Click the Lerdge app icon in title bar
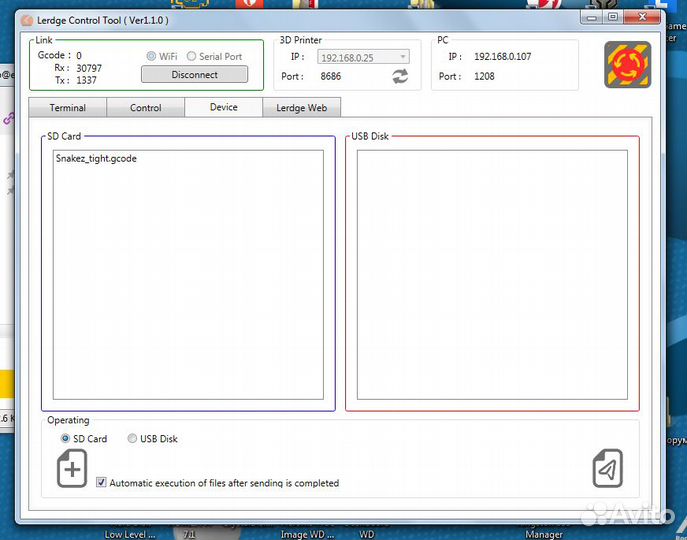This screenshot has height=540, width=687. 27,19
